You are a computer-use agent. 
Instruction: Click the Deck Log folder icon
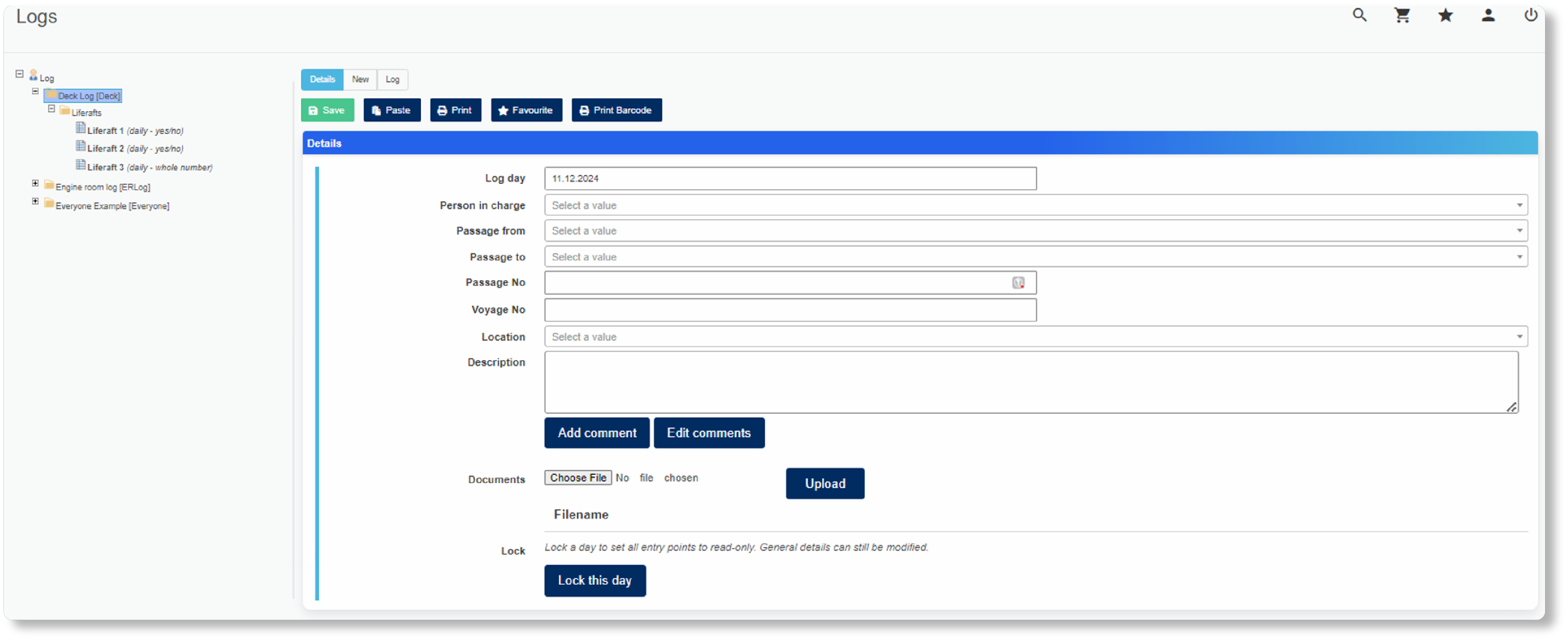(x=52, y=94)
